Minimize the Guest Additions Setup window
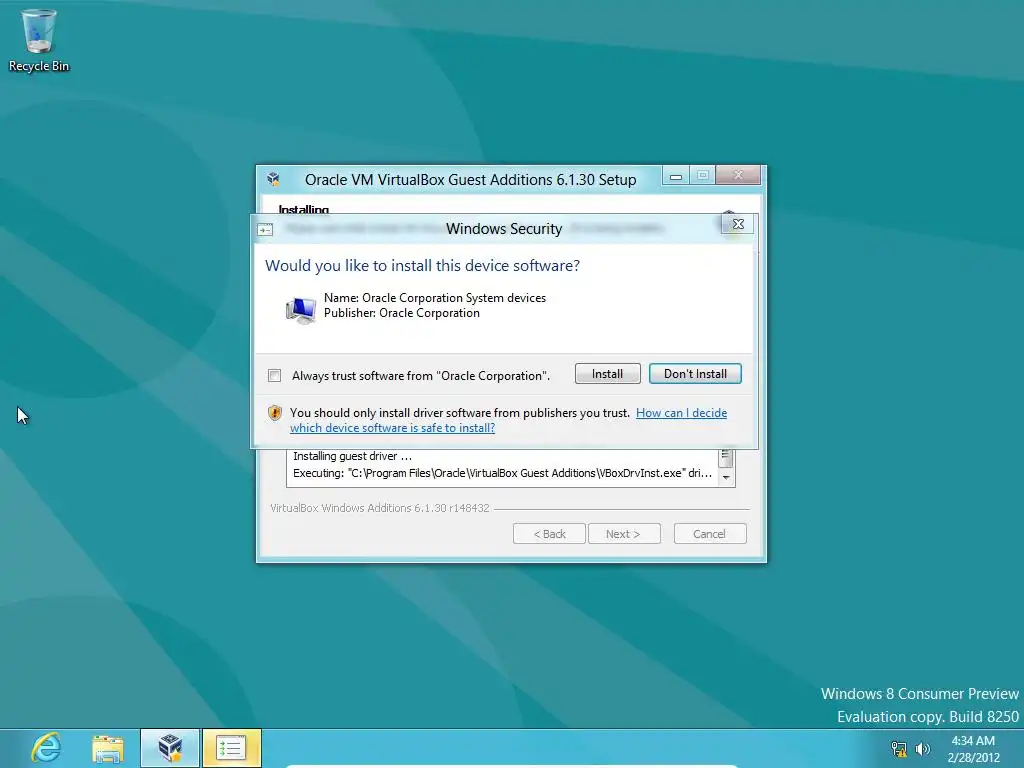Image resolution: width=1024 pixels, height=768 pixels. pos(677,176)
